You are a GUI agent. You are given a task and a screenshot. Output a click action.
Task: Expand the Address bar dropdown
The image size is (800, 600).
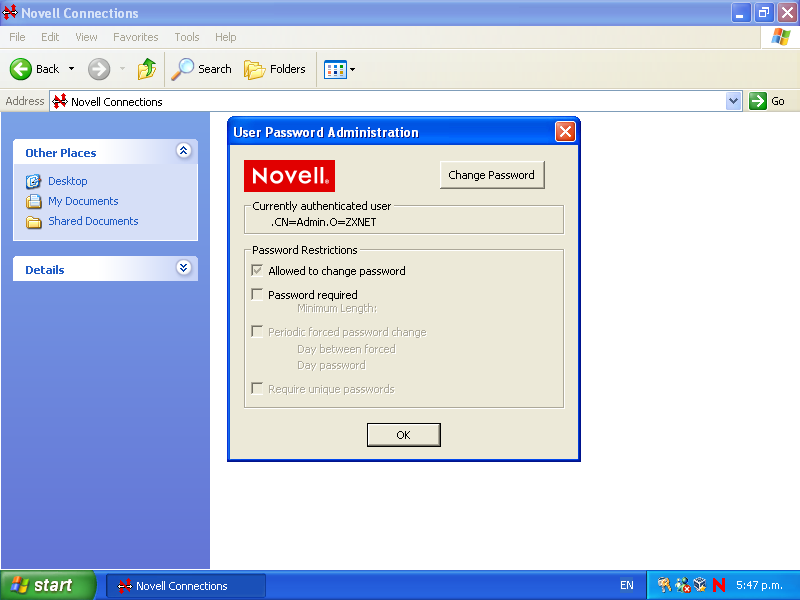[x=733, y=101]
